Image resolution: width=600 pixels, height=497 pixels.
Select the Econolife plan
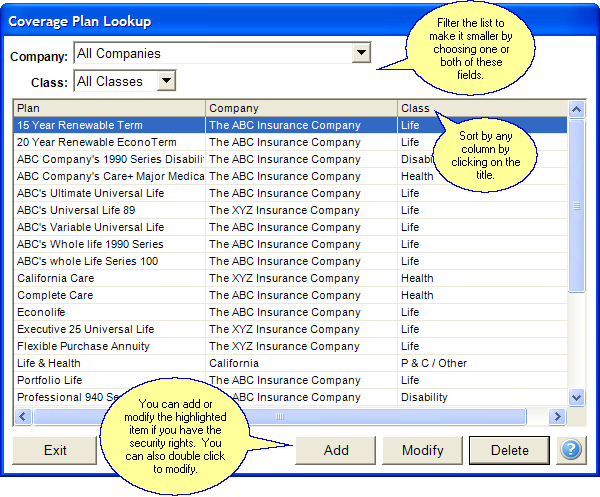click(41, 312)
